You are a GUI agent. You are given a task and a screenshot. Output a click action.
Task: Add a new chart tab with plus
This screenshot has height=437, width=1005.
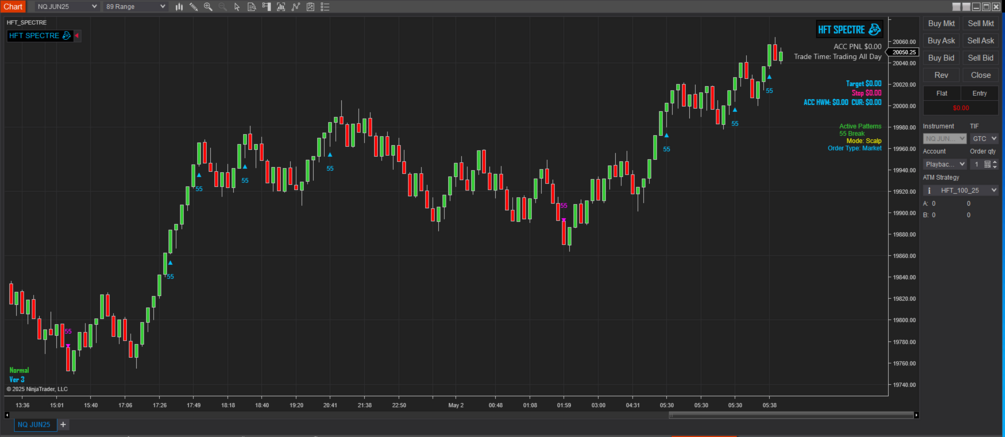63,424
